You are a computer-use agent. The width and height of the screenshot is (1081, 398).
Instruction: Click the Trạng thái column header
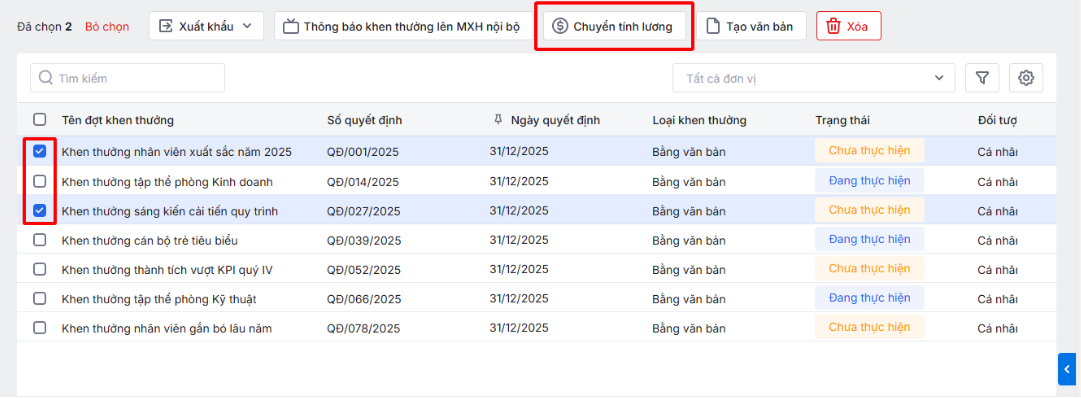click(842, 121)
